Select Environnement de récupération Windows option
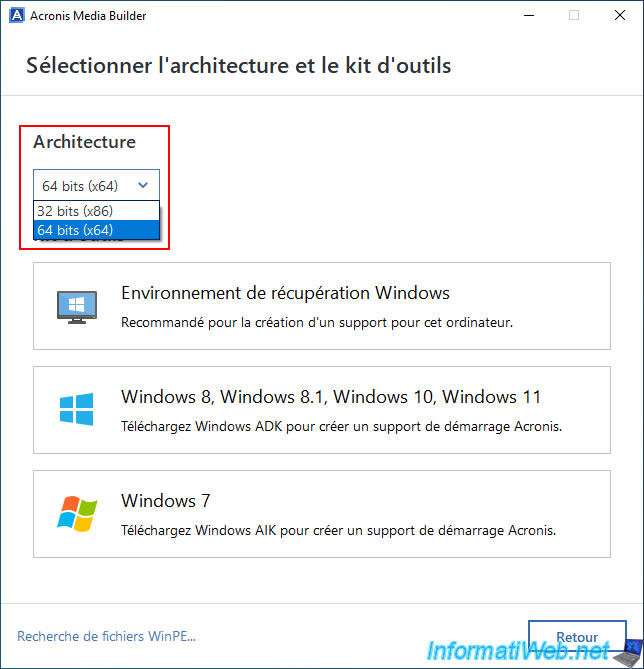Image resolution: width=644 pixels, height=669 pixels. 321,306
